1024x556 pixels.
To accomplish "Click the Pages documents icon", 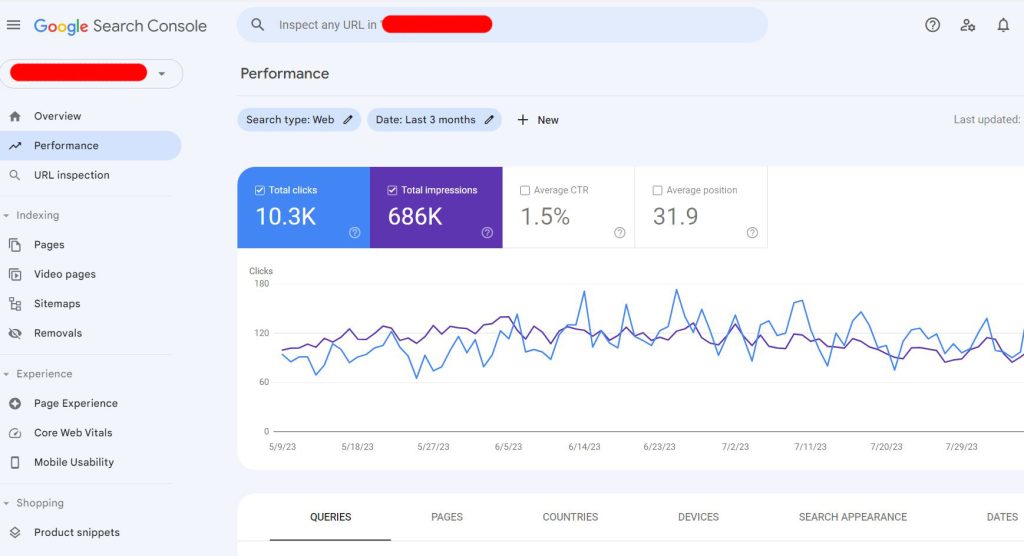I will pyautogui.click(x=15, y=245).
